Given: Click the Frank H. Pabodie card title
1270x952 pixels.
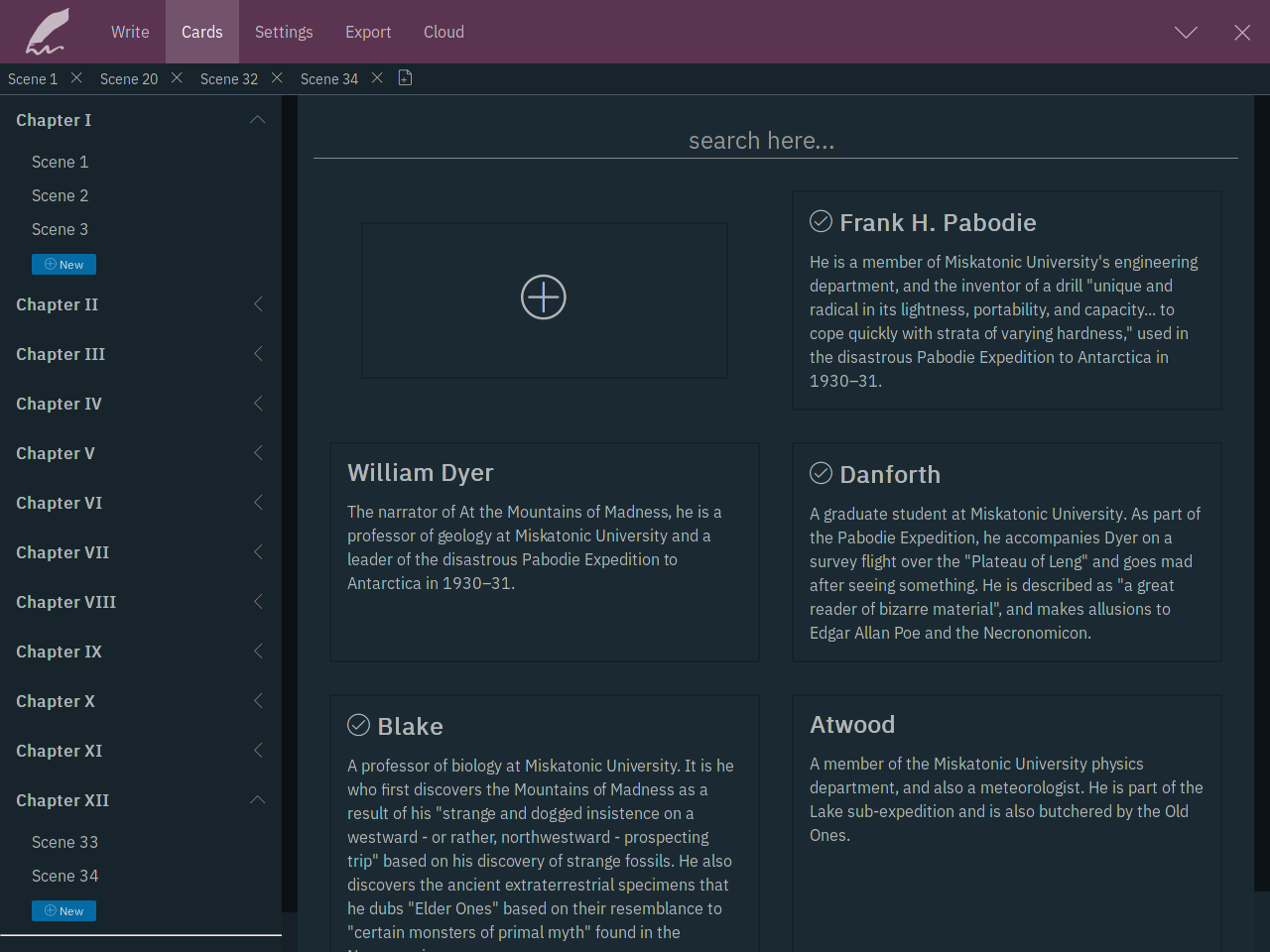Looking at the screenshot, I should [938, 222].
